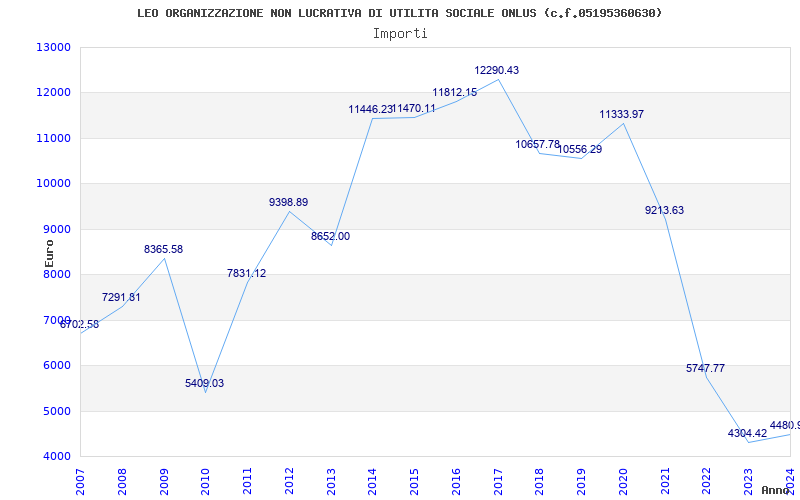Viewport: 800px width, 500px height.
Task: Click the y-axis tick 11000
Action: 53,139
